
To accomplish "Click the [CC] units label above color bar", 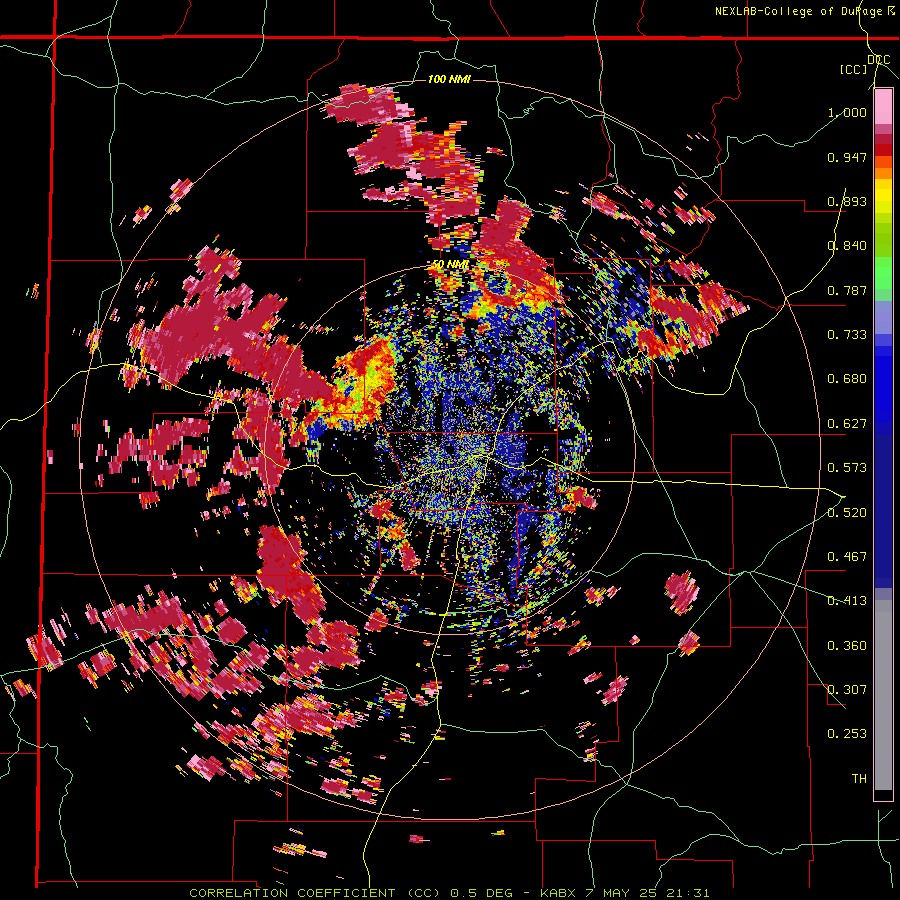I will 853,69.
